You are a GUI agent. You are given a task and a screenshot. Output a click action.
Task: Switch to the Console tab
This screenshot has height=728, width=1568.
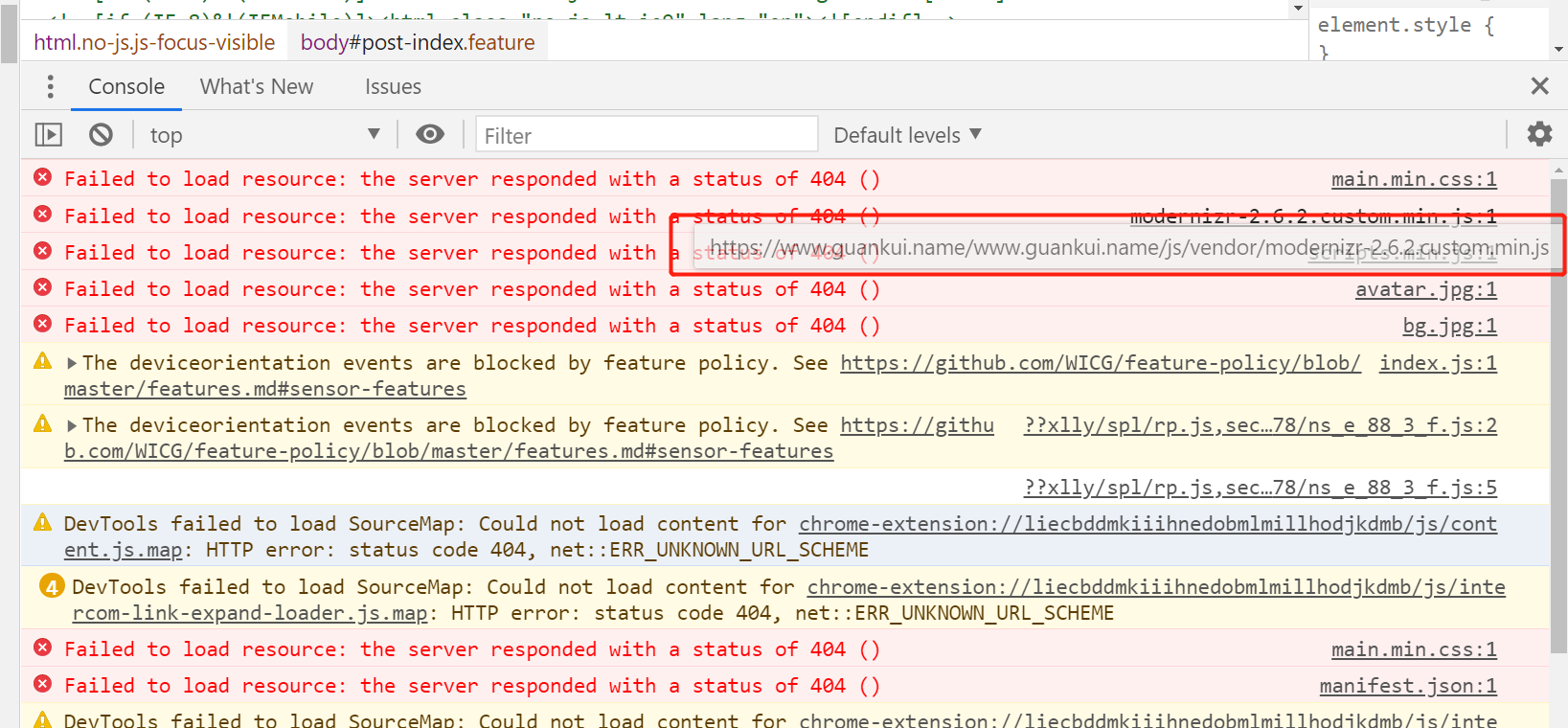tap(126, 86)
